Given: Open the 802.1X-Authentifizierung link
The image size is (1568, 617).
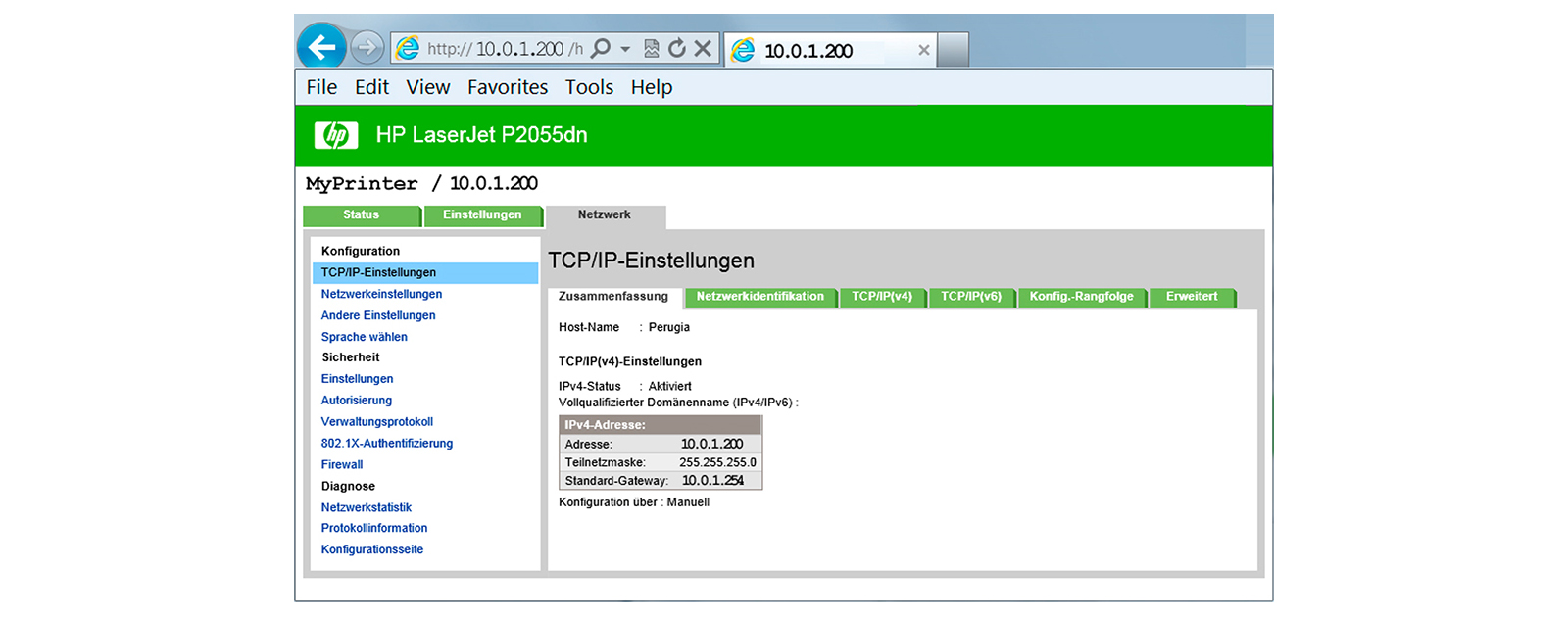Looking at the screenshot, I should point(387,444).
